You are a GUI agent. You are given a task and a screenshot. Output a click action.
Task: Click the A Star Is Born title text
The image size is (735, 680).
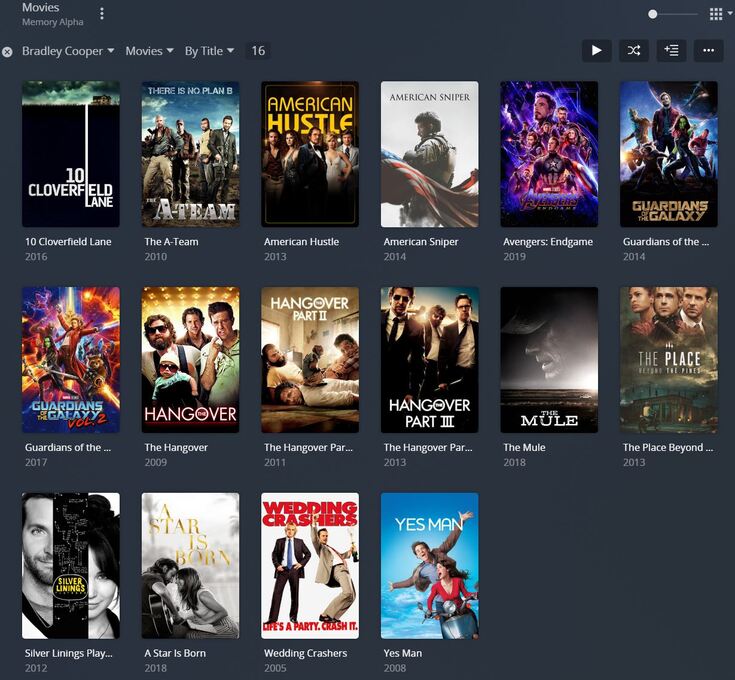point(175,653)
